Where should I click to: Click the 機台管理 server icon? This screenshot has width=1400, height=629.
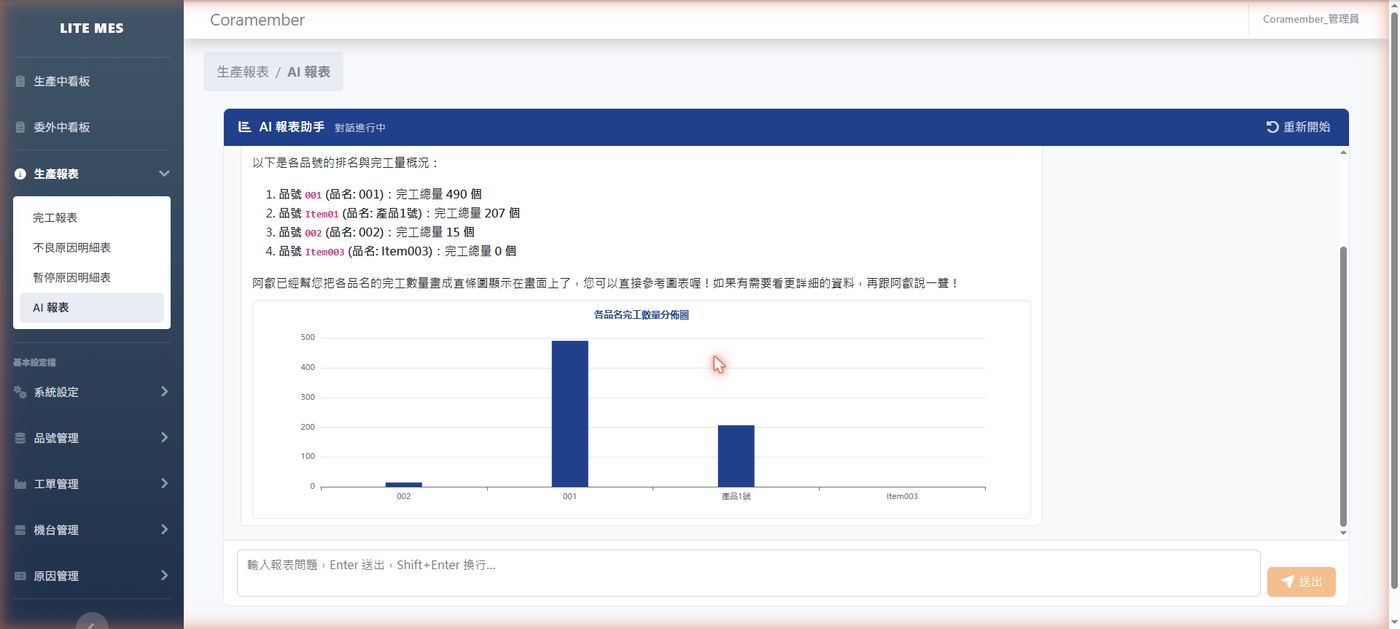(x=20, y=530)
